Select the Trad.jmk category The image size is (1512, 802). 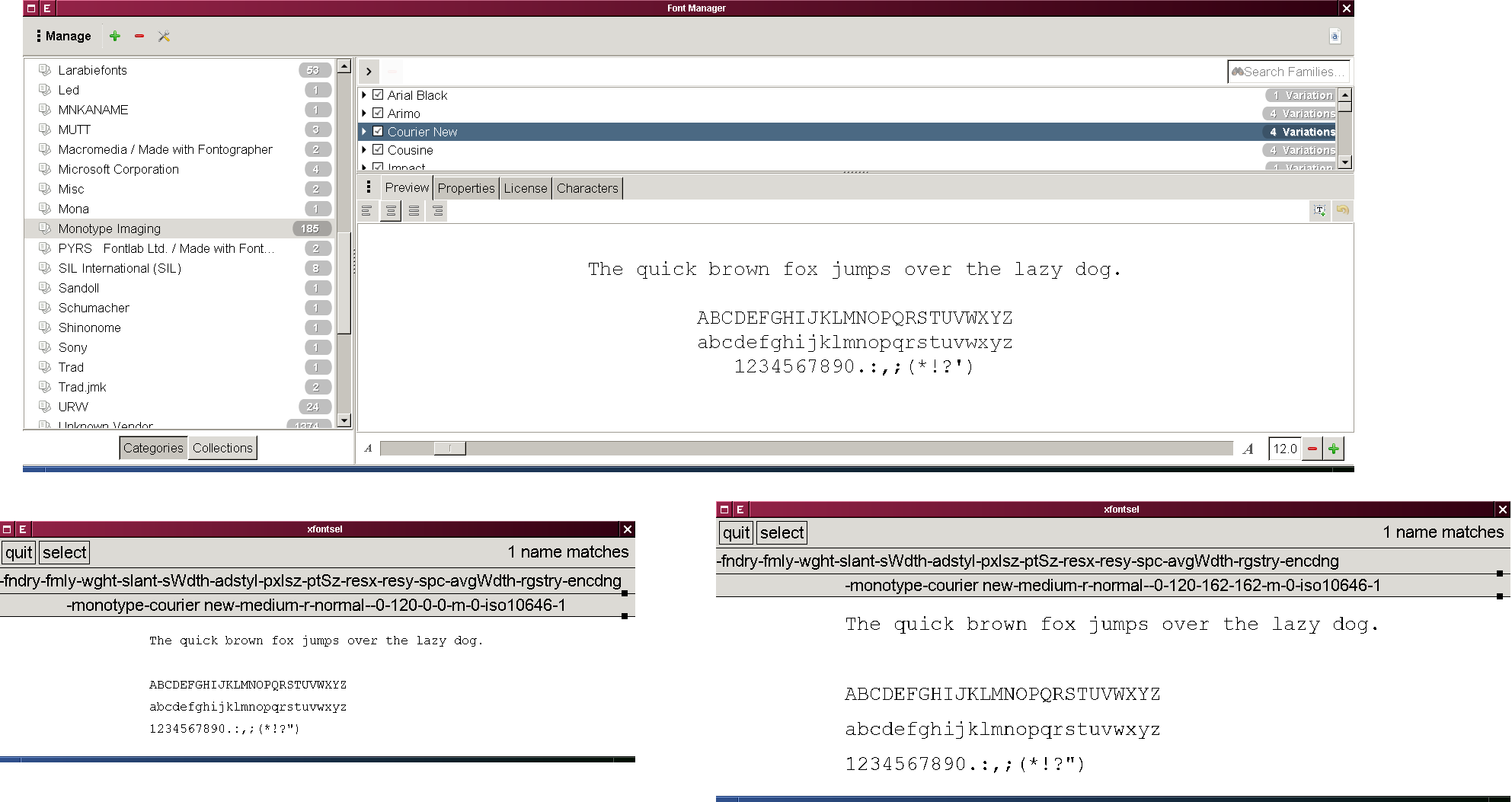pos(179,387)
